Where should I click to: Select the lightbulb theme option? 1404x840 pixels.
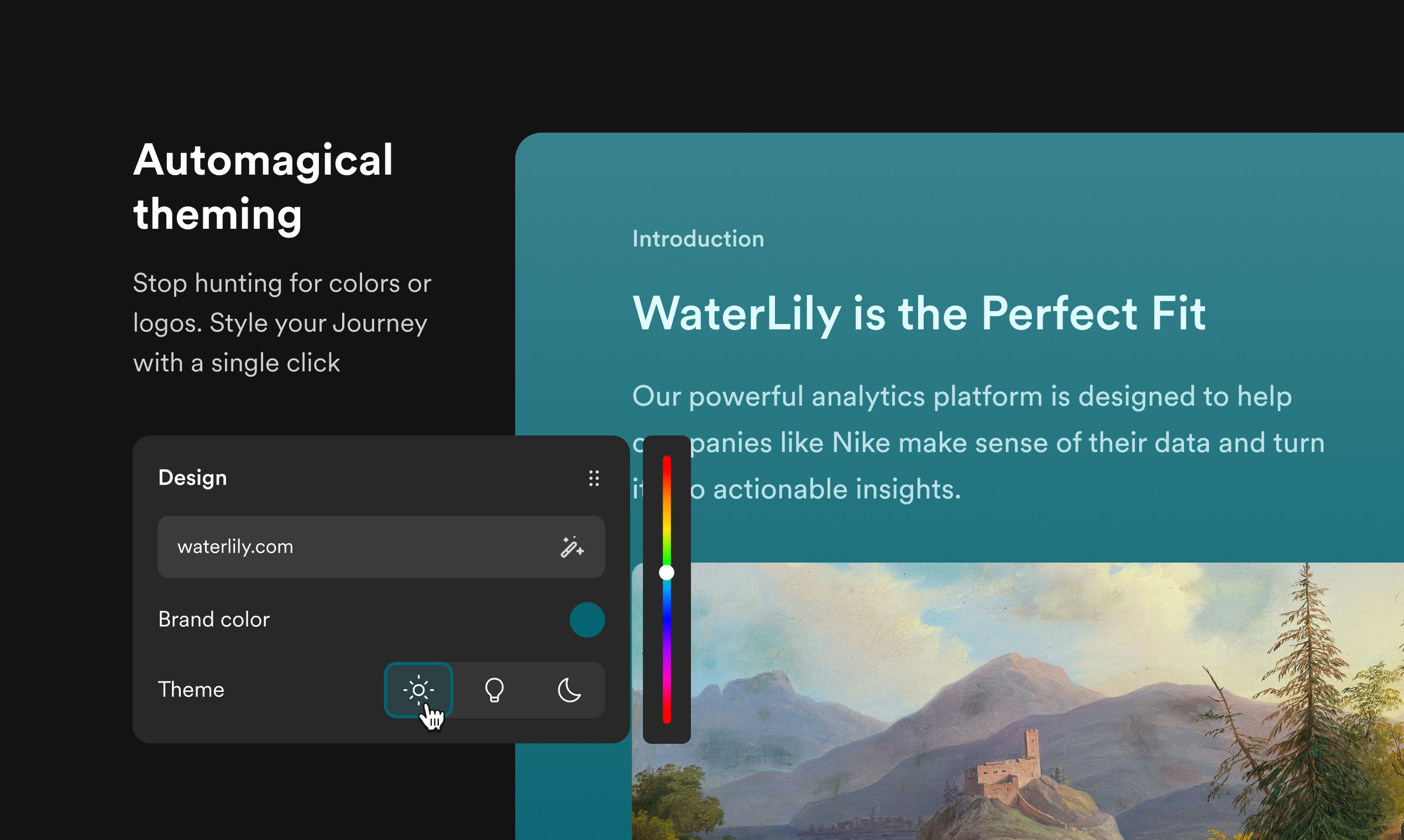tap(494, 690)
